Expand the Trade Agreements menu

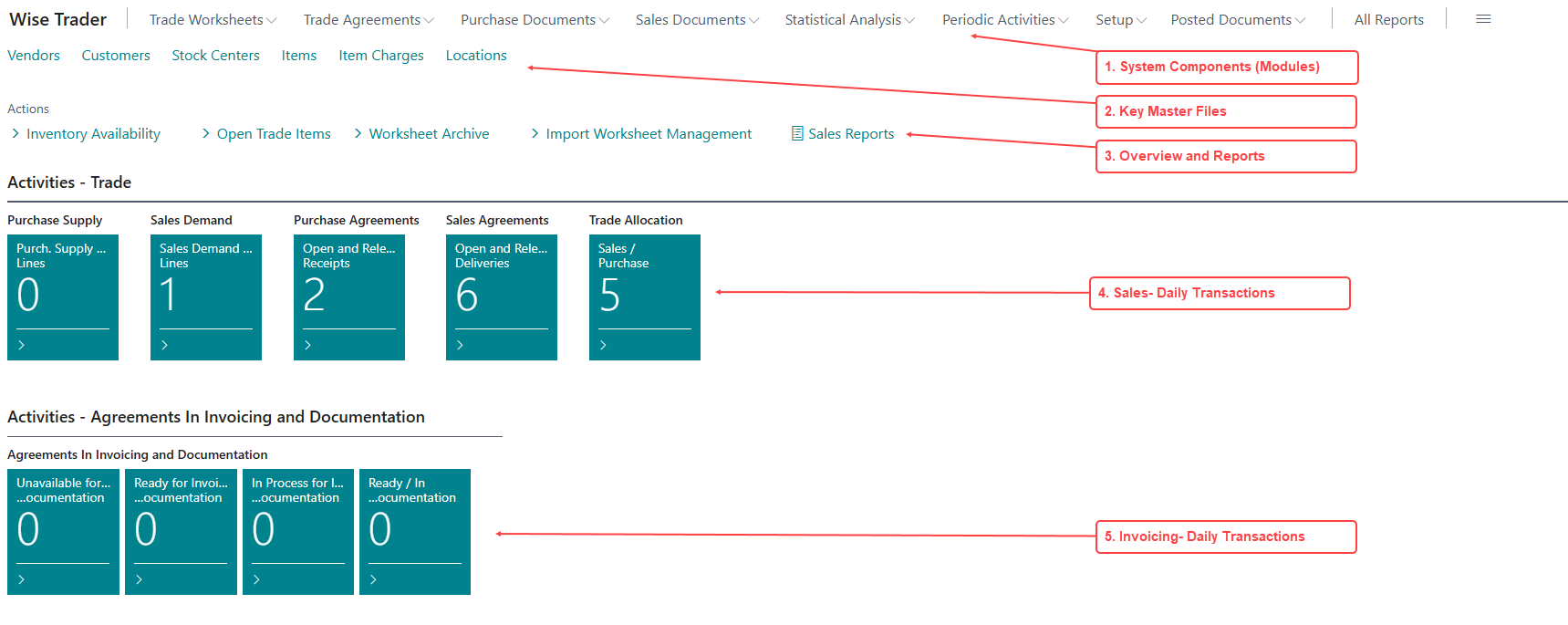pyautogui.click(x=368, y=20)
